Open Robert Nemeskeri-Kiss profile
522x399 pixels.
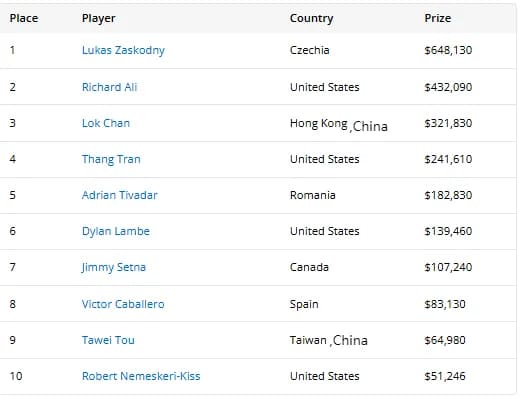point(141,376)
